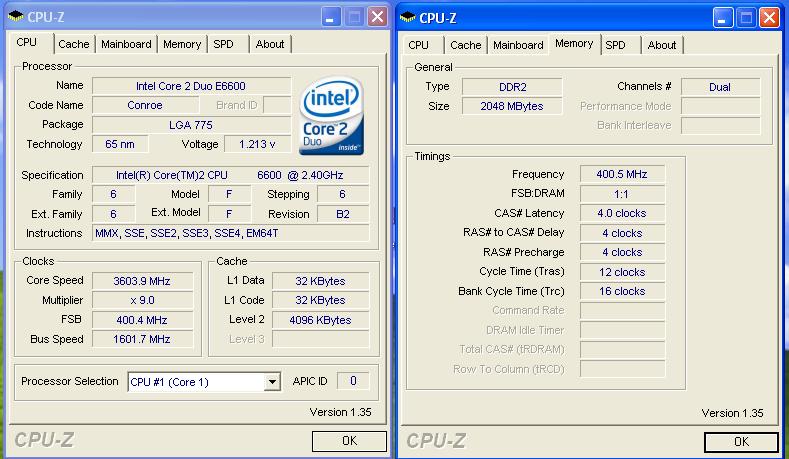The image size is (789, 459).
Task: Click the Name field Intel Core 2 Duo E6600
Action: click(x=191, y=86)
